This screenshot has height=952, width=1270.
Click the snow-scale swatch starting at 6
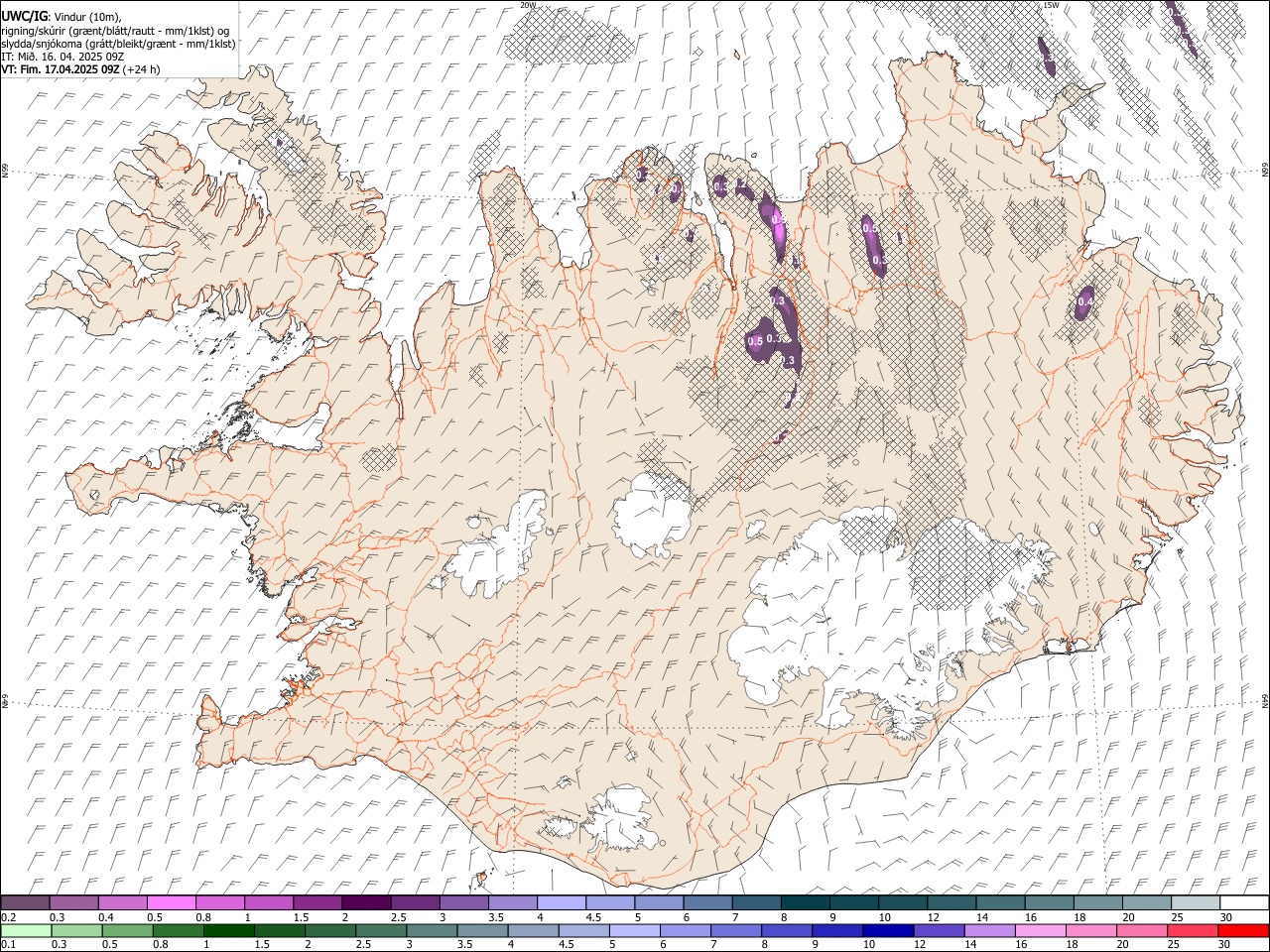pos(708,902)
